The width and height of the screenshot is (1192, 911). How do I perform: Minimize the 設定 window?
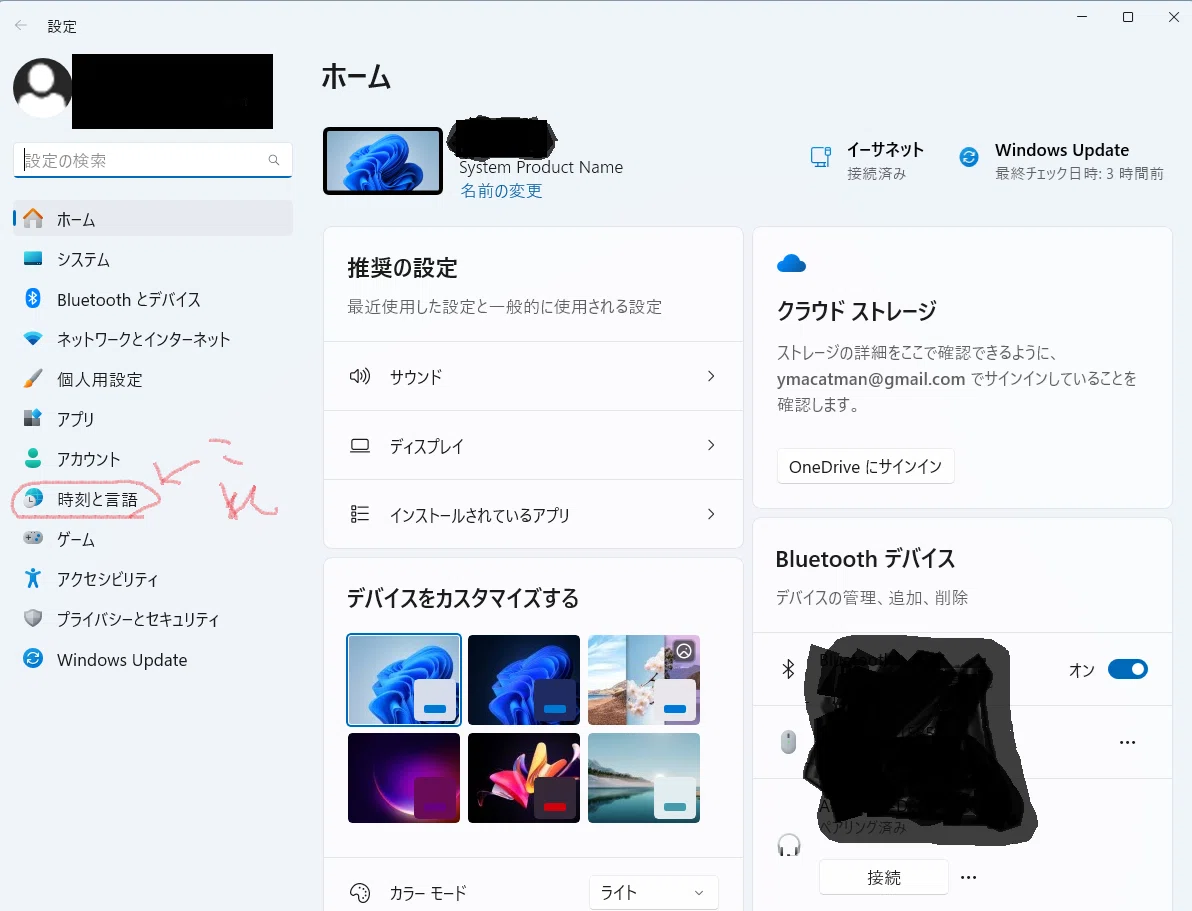[1083, 17]
